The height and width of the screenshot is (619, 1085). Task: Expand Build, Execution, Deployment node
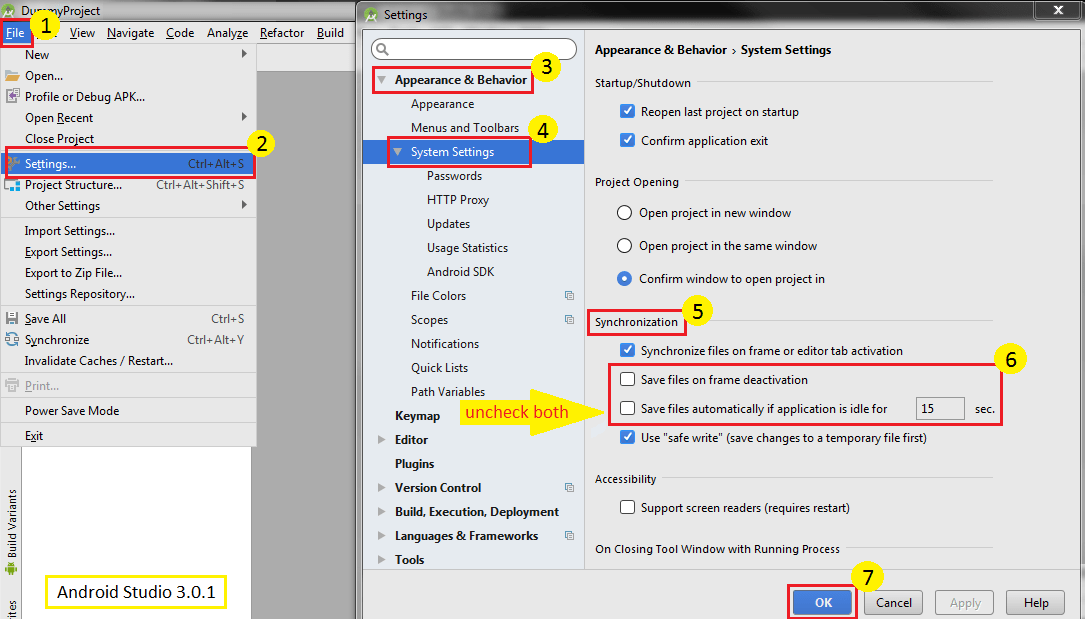click(382, 512)
